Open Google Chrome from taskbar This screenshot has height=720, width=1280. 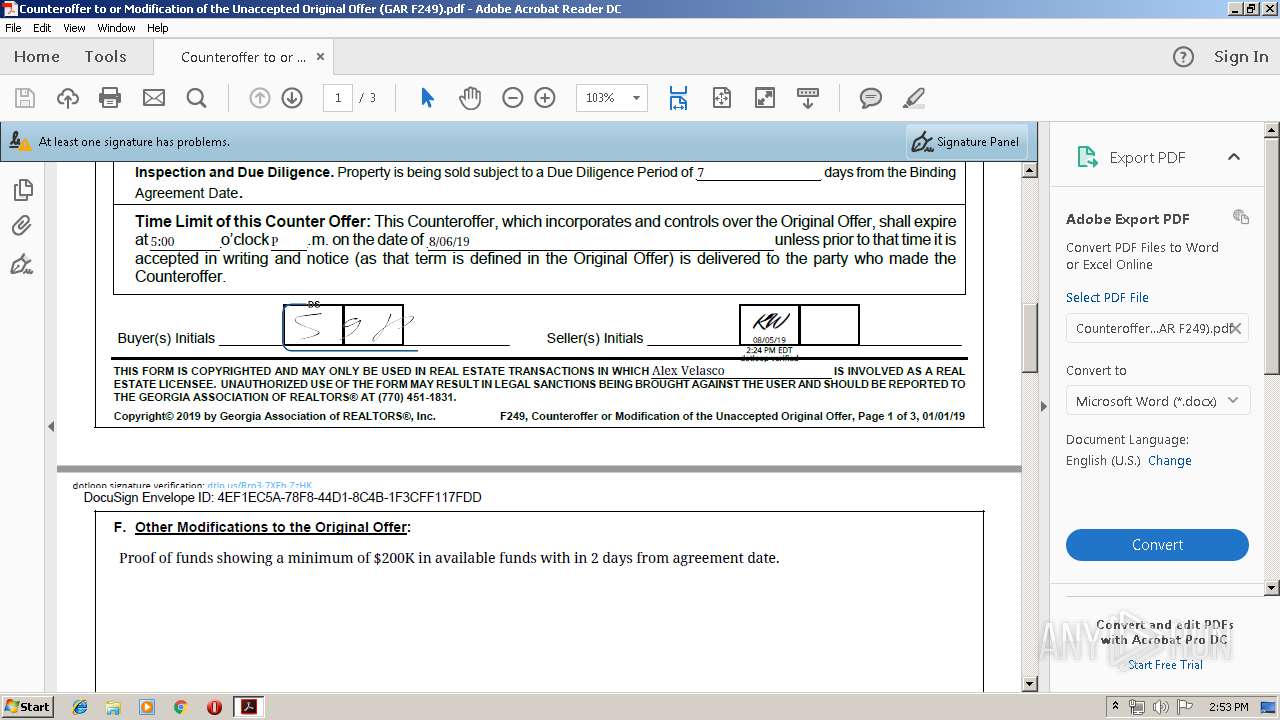click(180, 707)
